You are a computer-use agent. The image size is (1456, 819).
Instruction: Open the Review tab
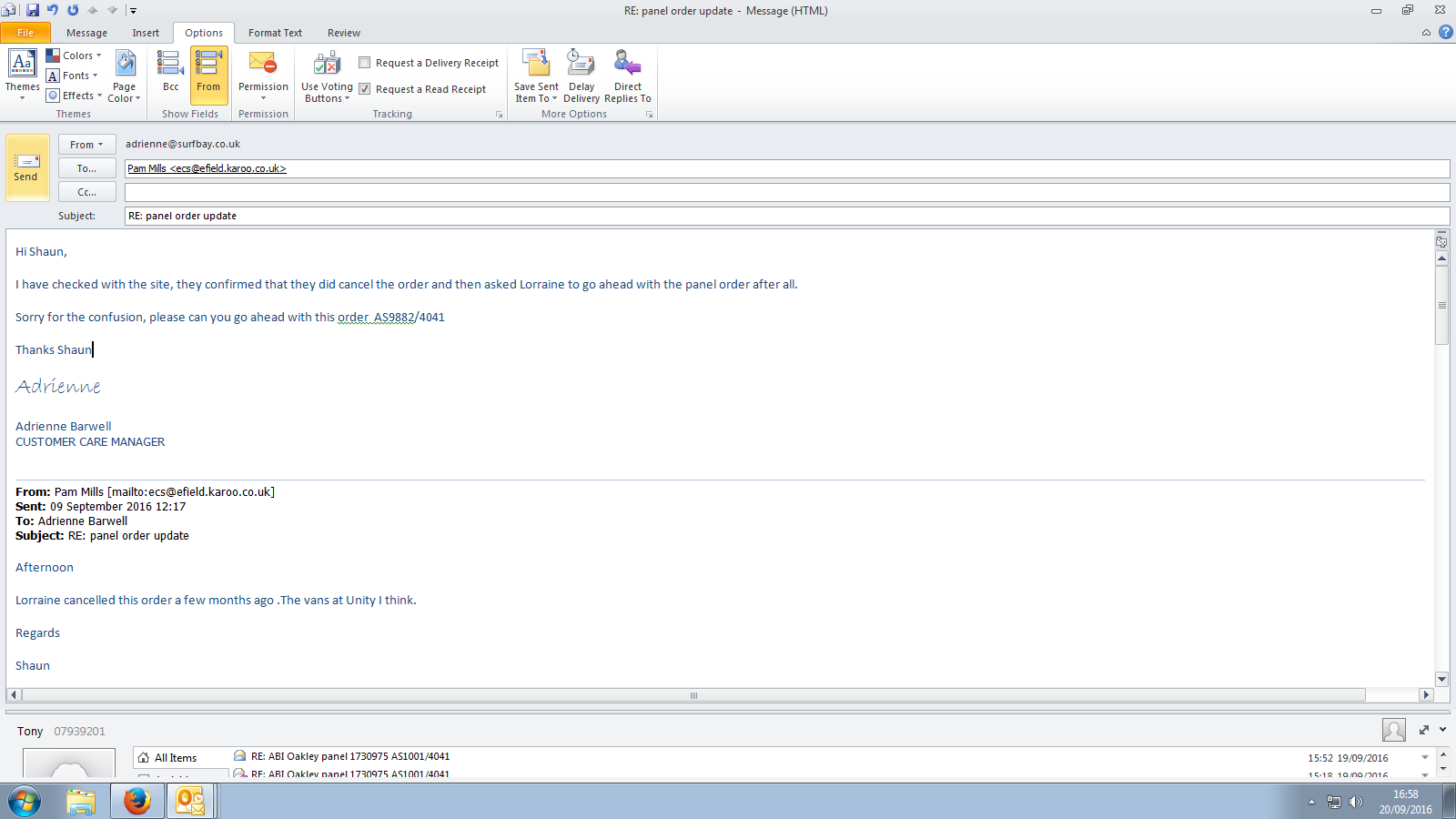click(x=344, y=33)
